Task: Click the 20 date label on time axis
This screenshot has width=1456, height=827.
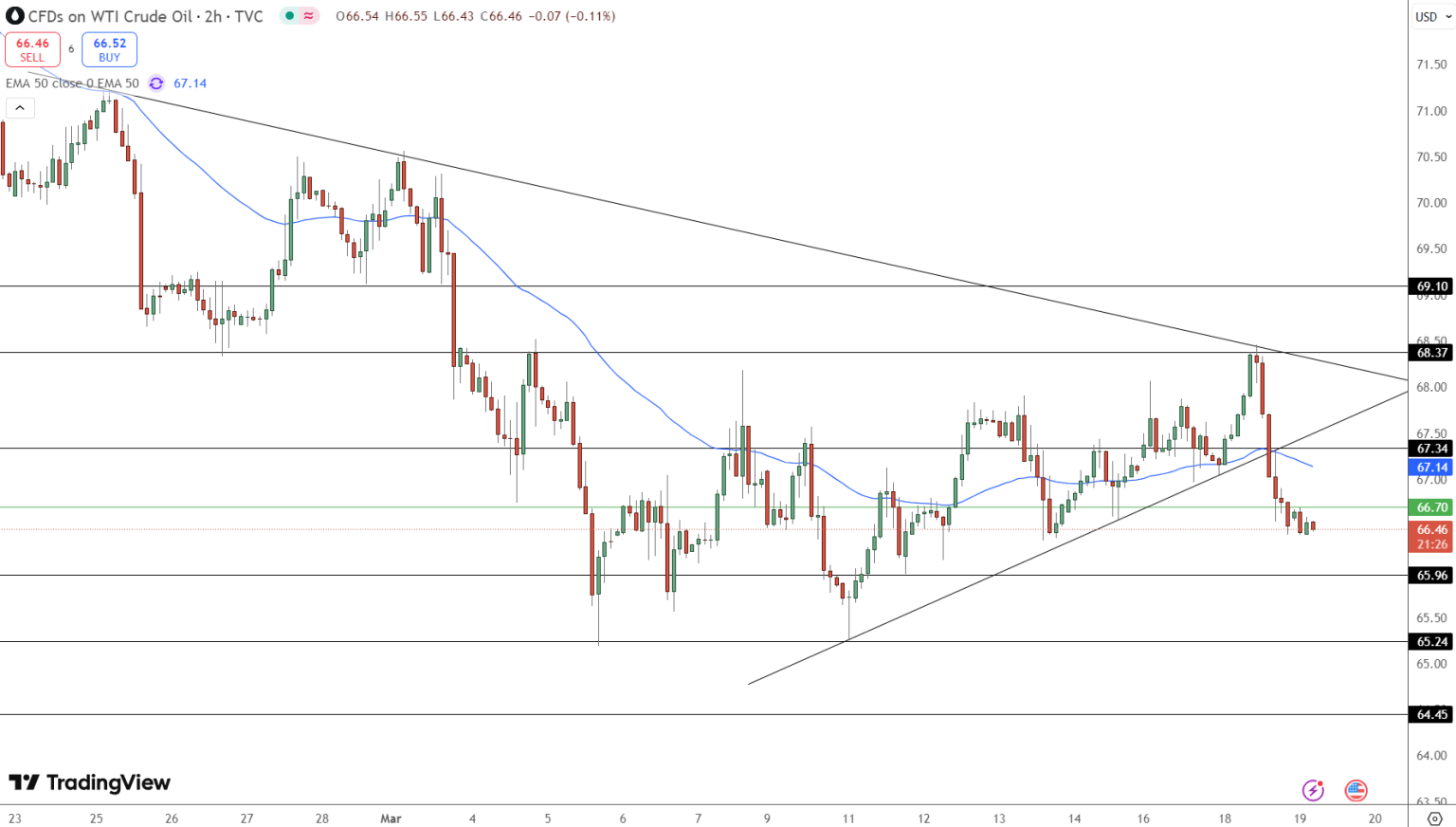Action: coord(1374,818)
